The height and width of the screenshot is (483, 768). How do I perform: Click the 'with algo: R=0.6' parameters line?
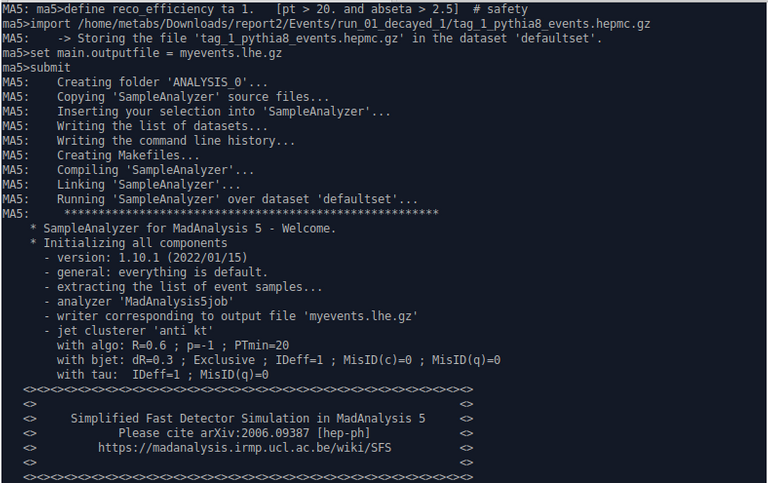173,345
